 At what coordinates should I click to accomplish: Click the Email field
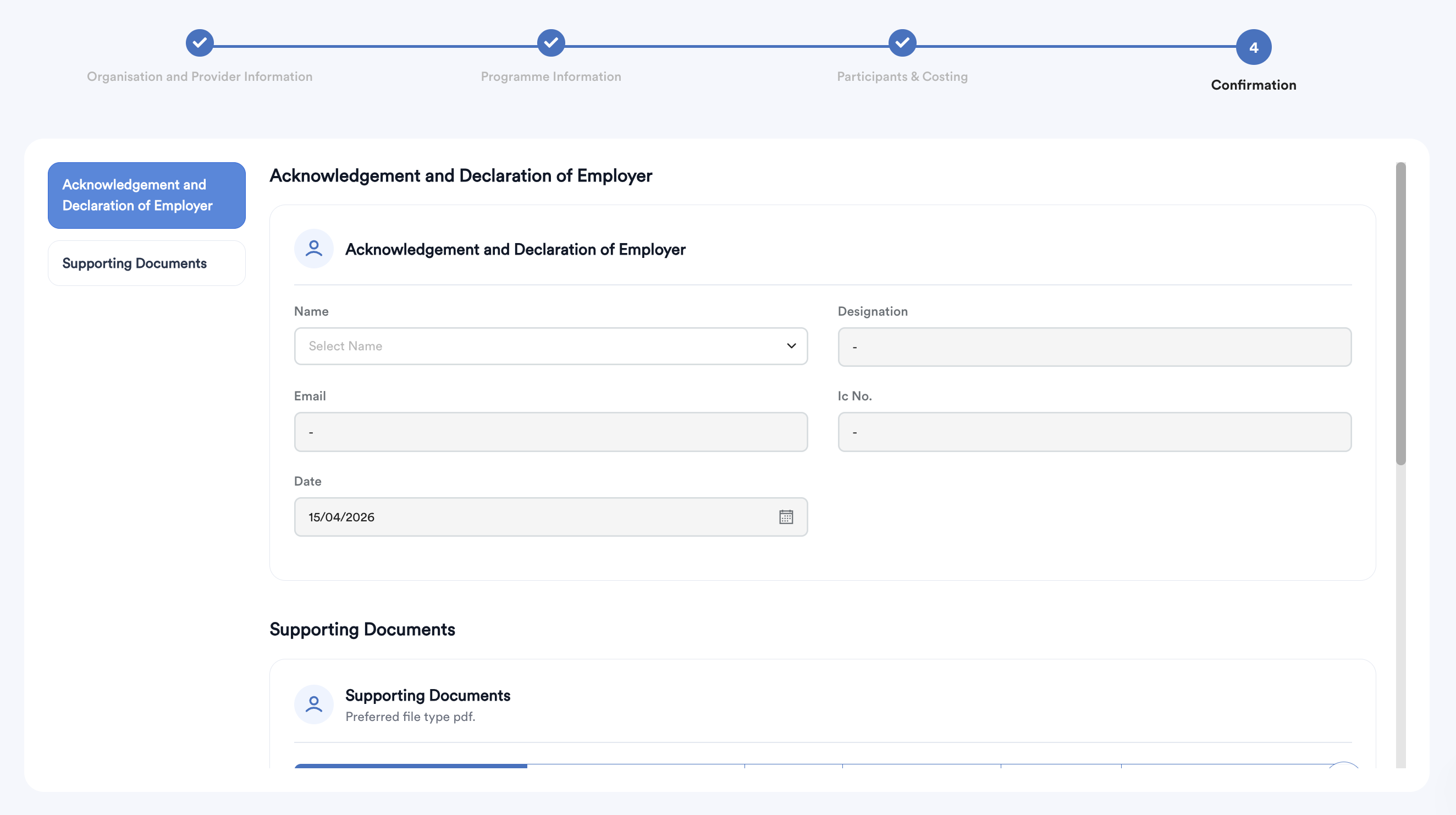coord(550,432)
